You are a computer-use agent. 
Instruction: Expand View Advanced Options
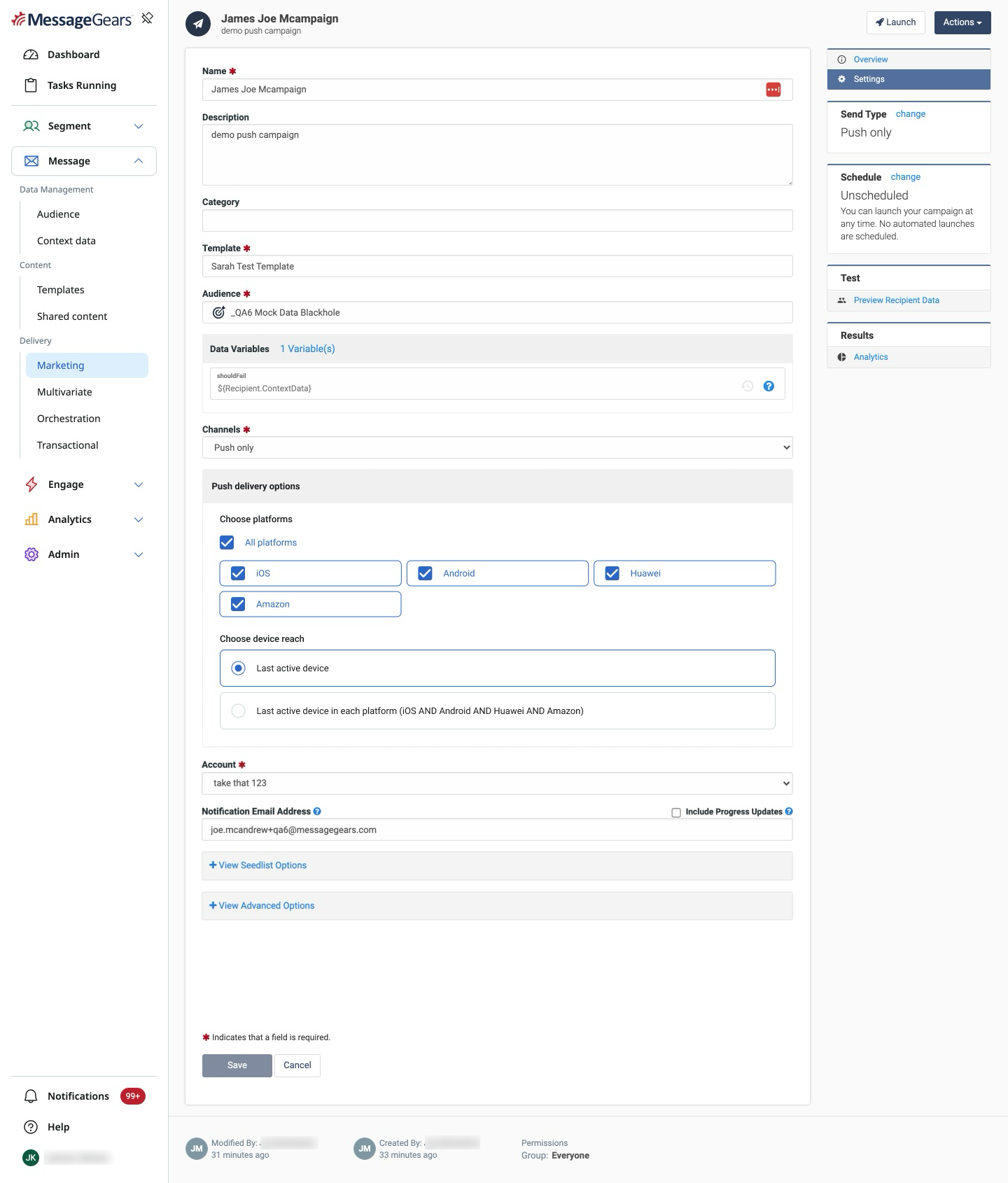pyautogui.click(x=262, y=906)
